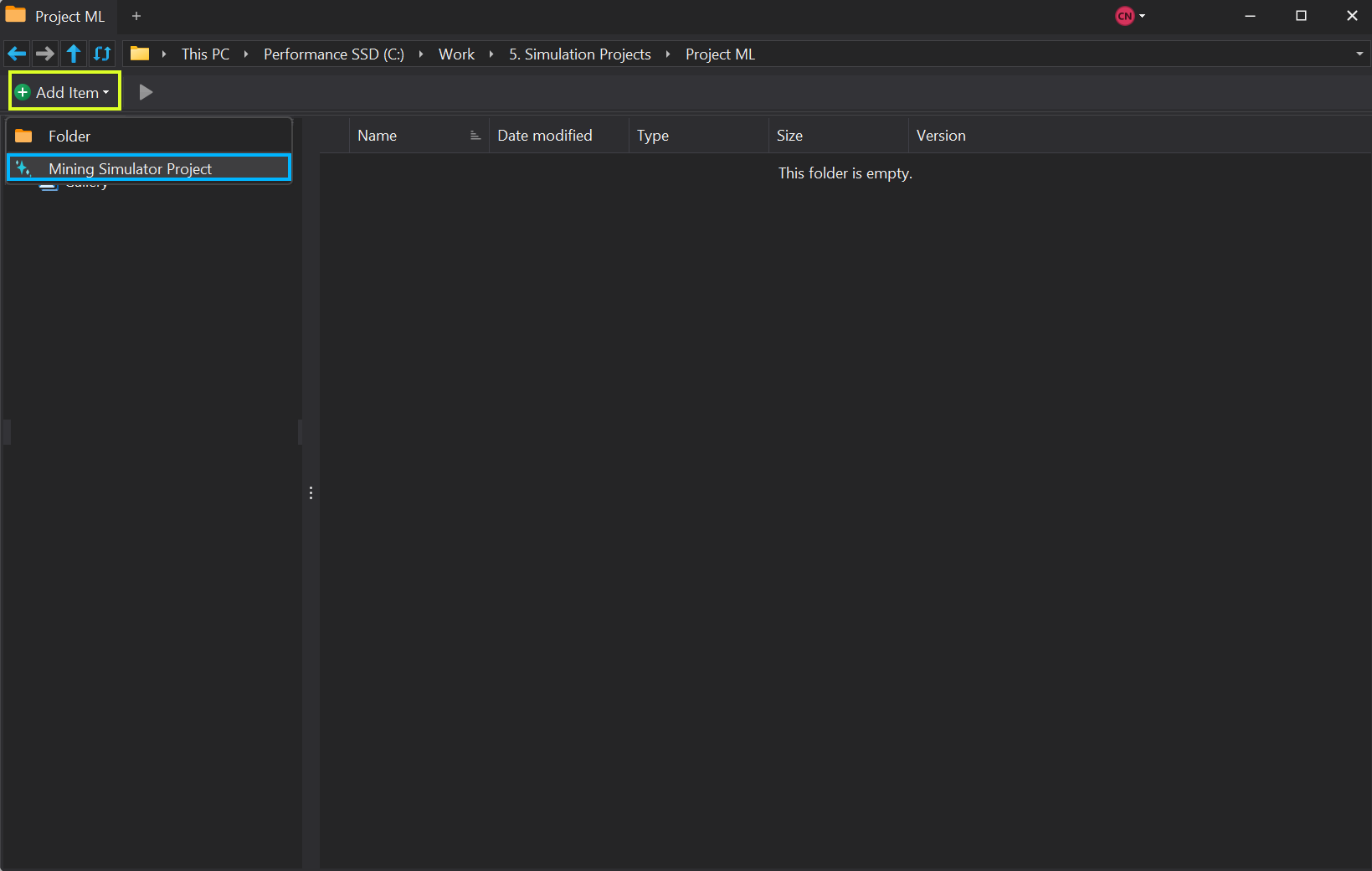Expand chevron after Performance SSD (C:)
Viewport: 1372px width, 871px height.
(421, 54)
